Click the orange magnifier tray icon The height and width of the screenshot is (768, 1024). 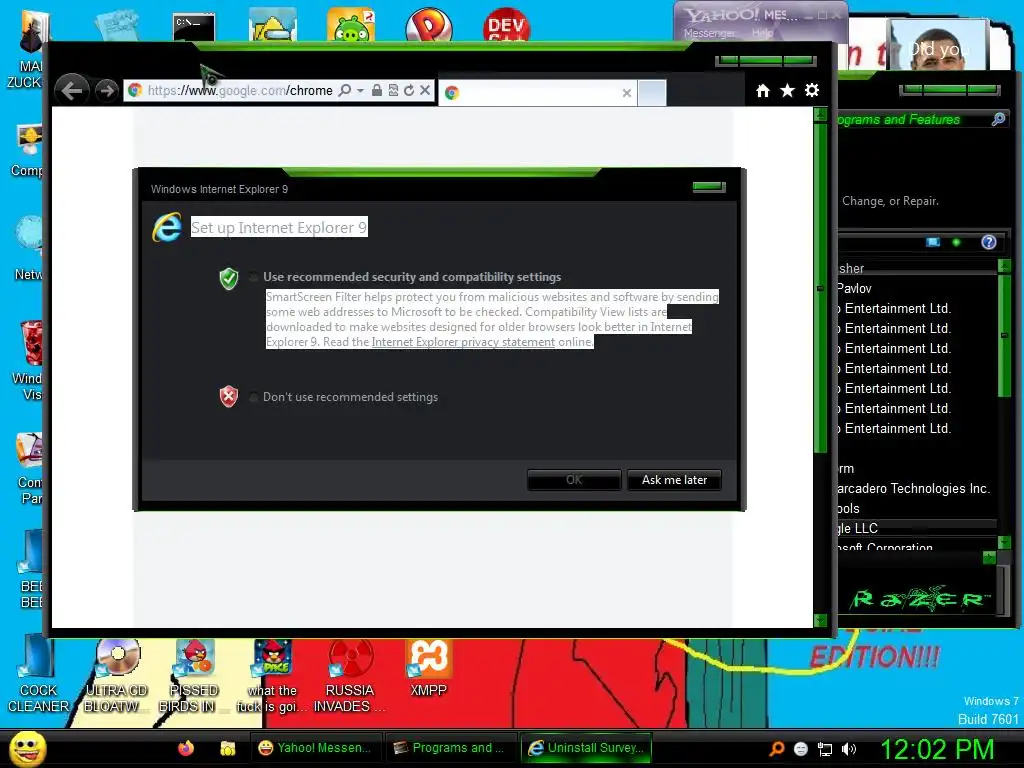click(777, 748)
